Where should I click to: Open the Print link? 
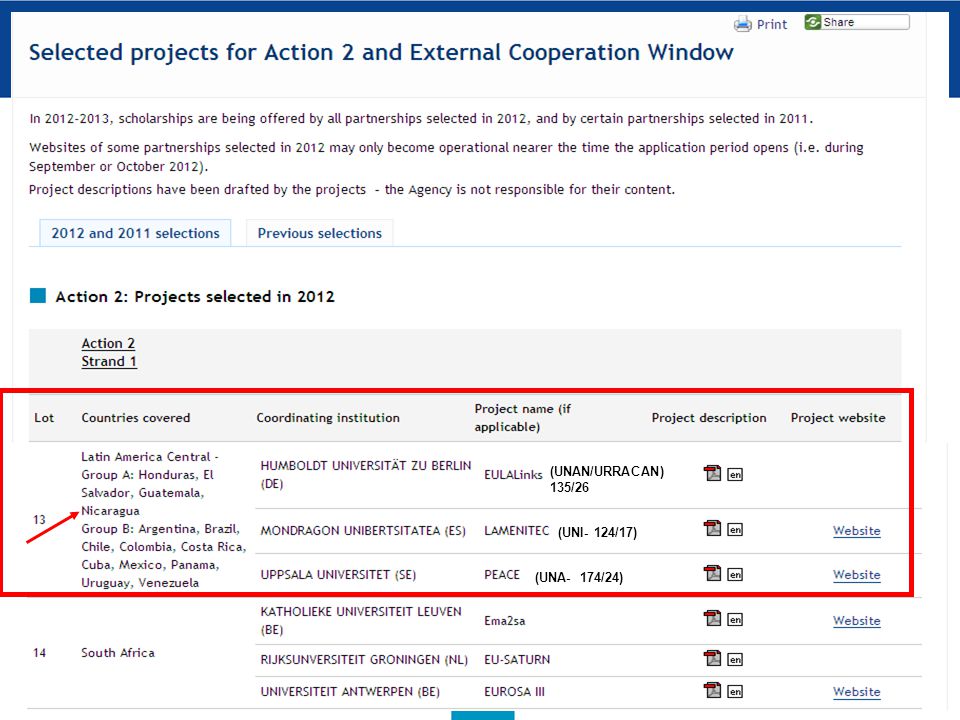tap(771, 24)
